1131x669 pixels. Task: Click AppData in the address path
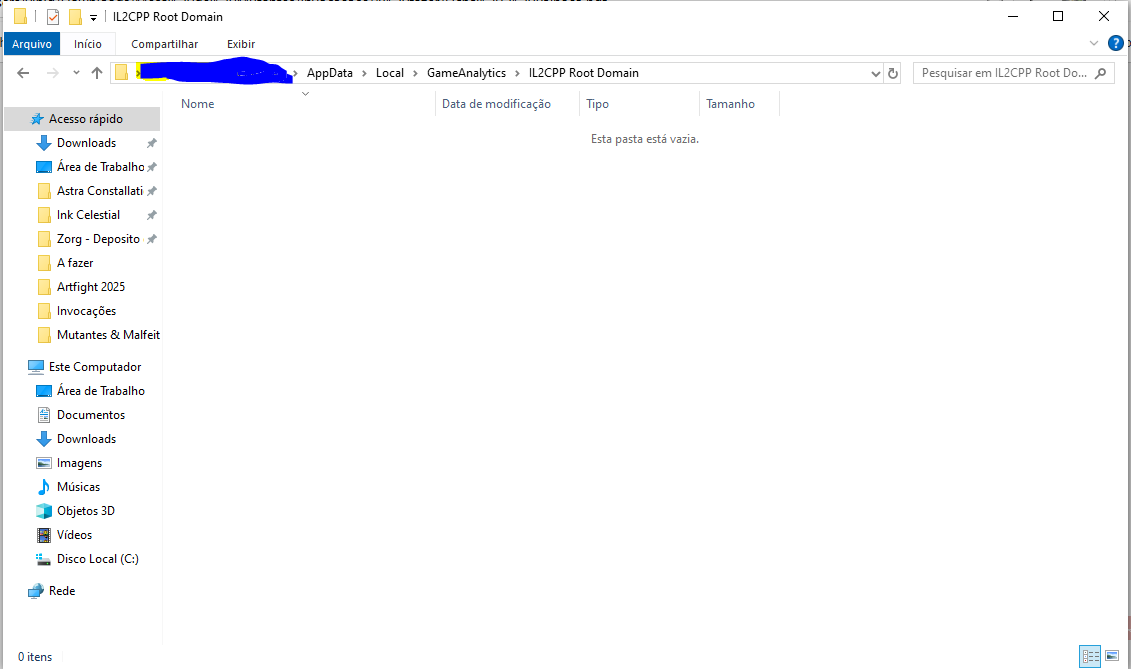click(x=330, y=73)
